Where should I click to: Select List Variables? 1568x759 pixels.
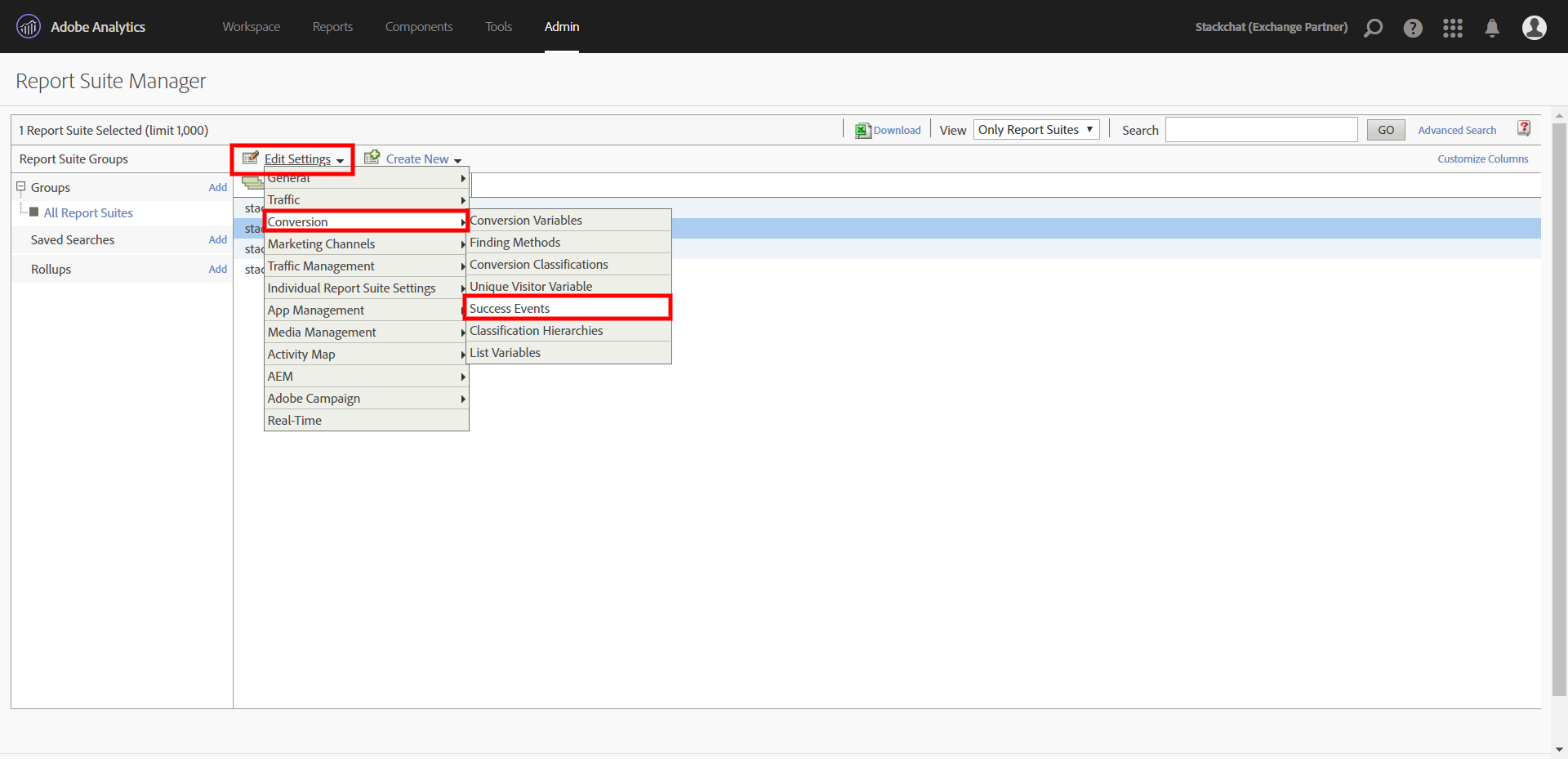pyautogui.click(x=569, y=353)
